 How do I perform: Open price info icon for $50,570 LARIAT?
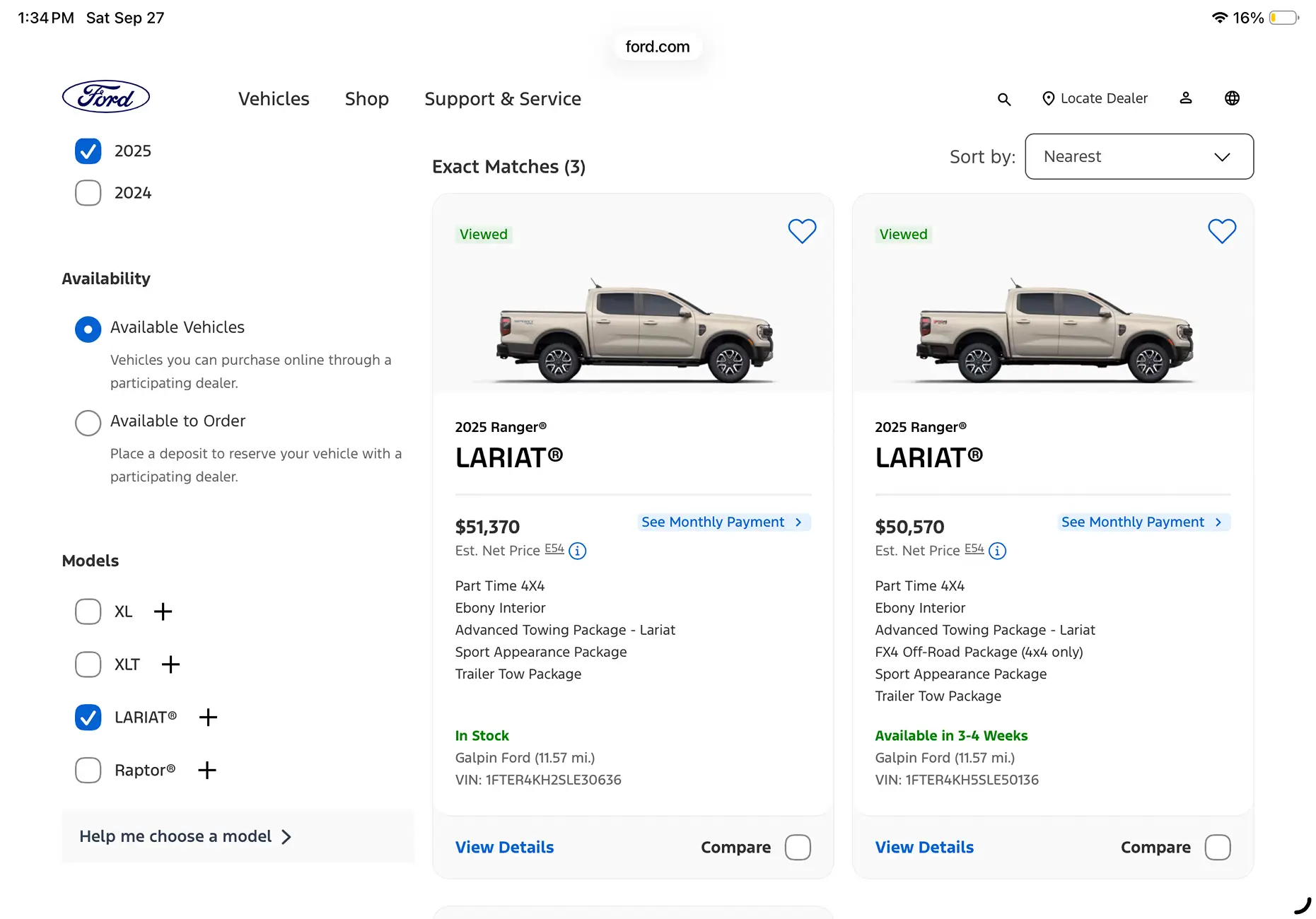coord(997,551)
